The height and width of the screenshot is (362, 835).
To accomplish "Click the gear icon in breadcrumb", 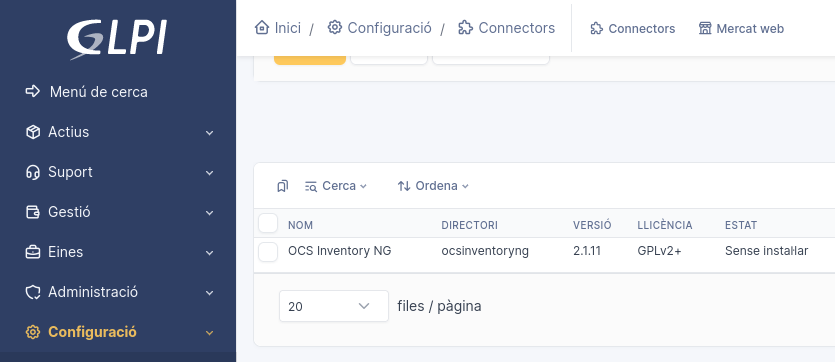I will point(334,27).
